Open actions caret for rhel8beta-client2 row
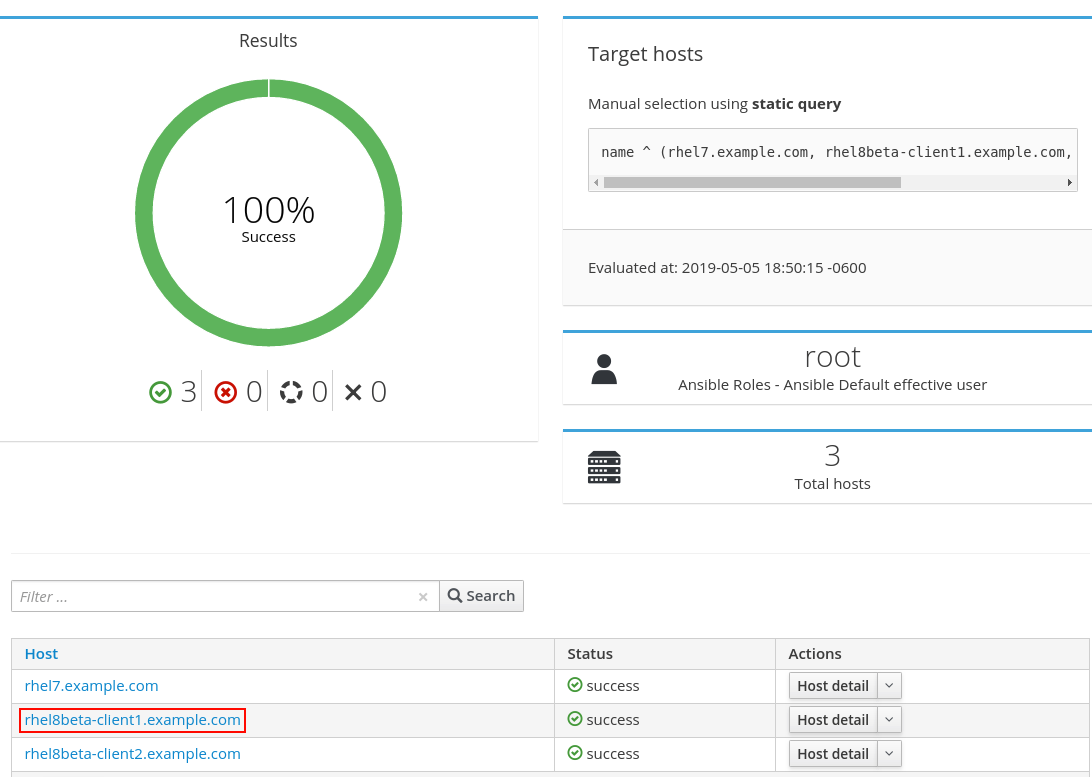The image size is (1092, 777). (x=889, y=754)
